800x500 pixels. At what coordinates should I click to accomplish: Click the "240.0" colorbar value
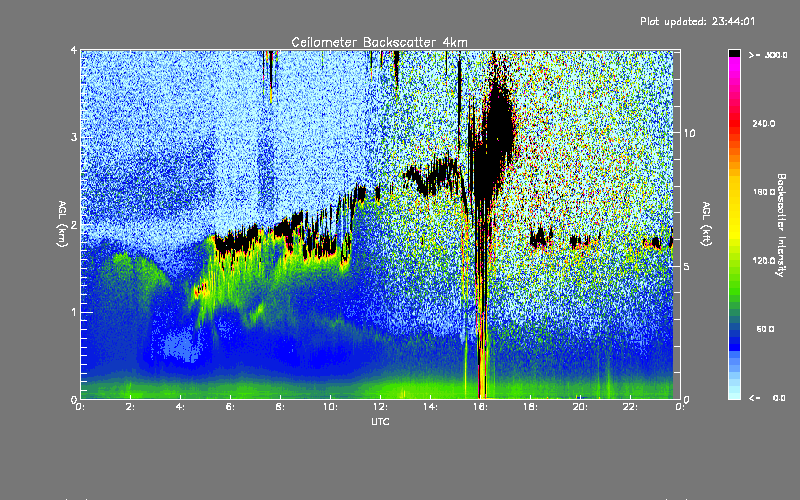pos(764,124)
